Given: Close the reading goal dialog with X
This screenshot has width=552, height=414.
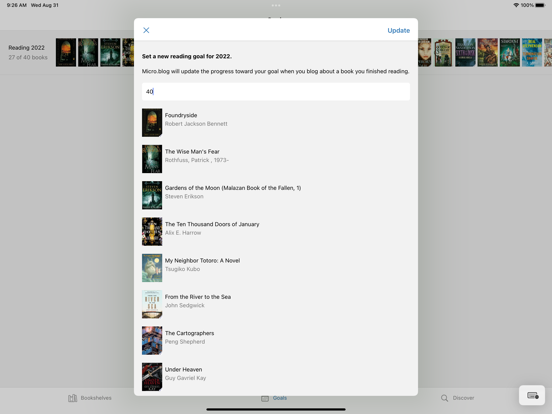Looking at the screenshot, I should (x=146, y=30).
